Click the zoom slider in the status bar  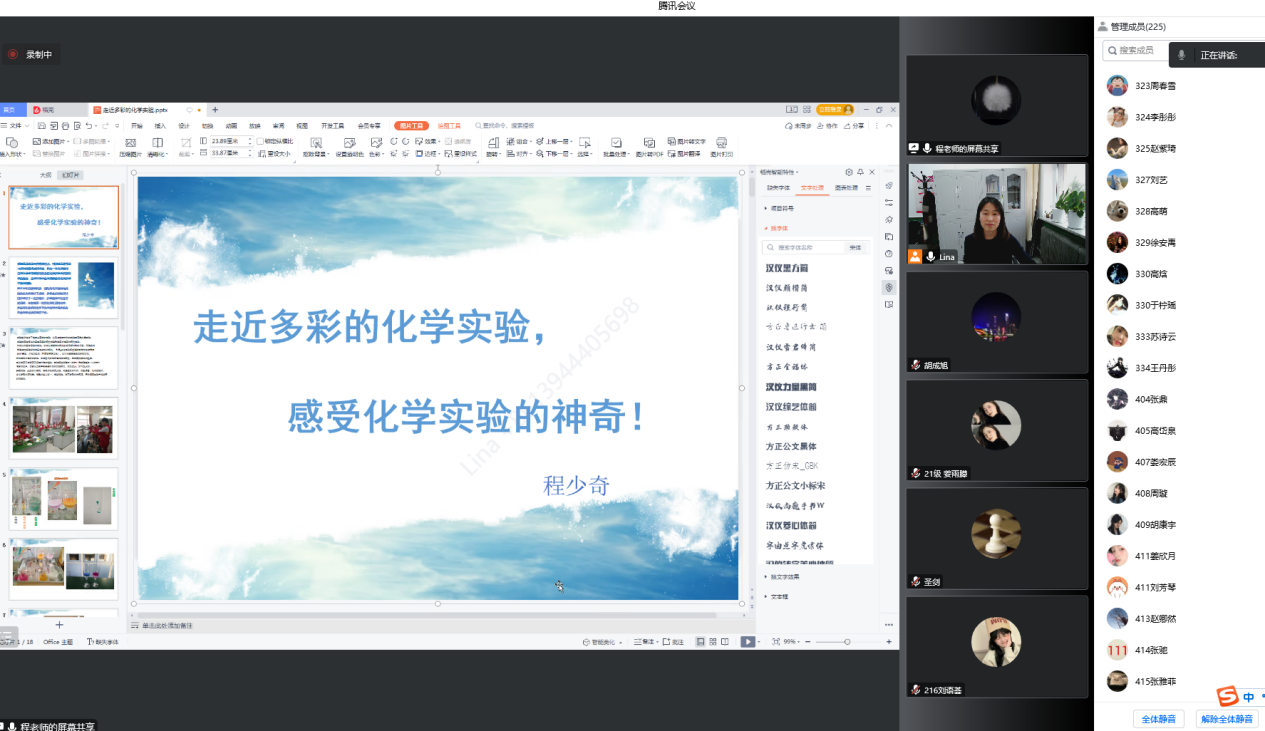pos(847,641)
